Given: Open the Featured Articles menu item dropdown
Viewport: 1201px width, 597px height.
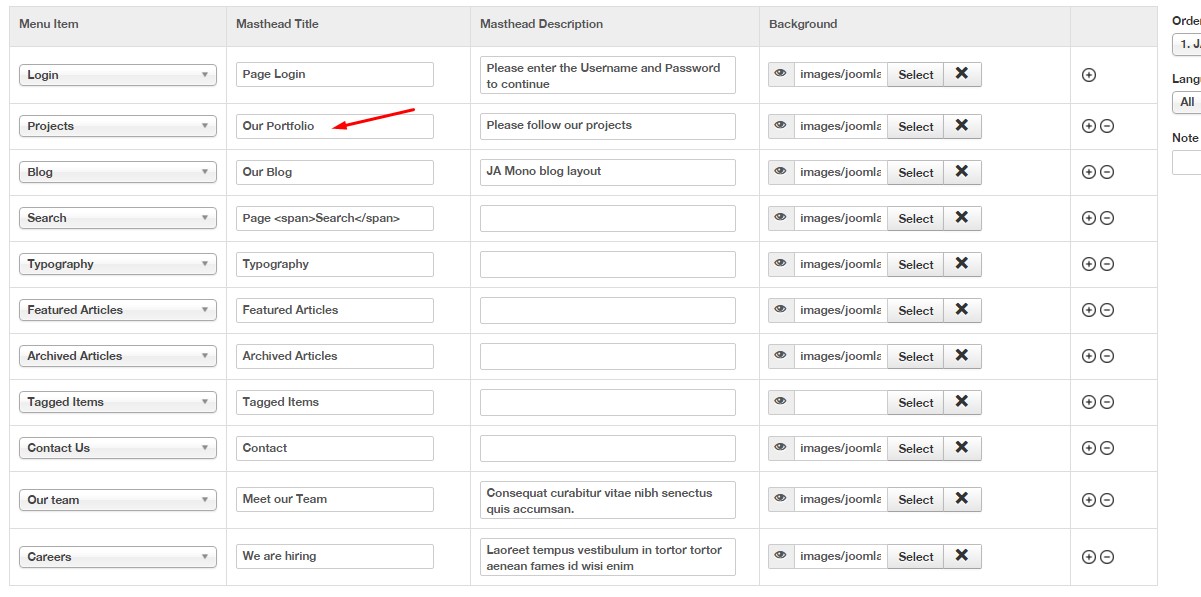Looking at the screenshot, I should (118, 310).
